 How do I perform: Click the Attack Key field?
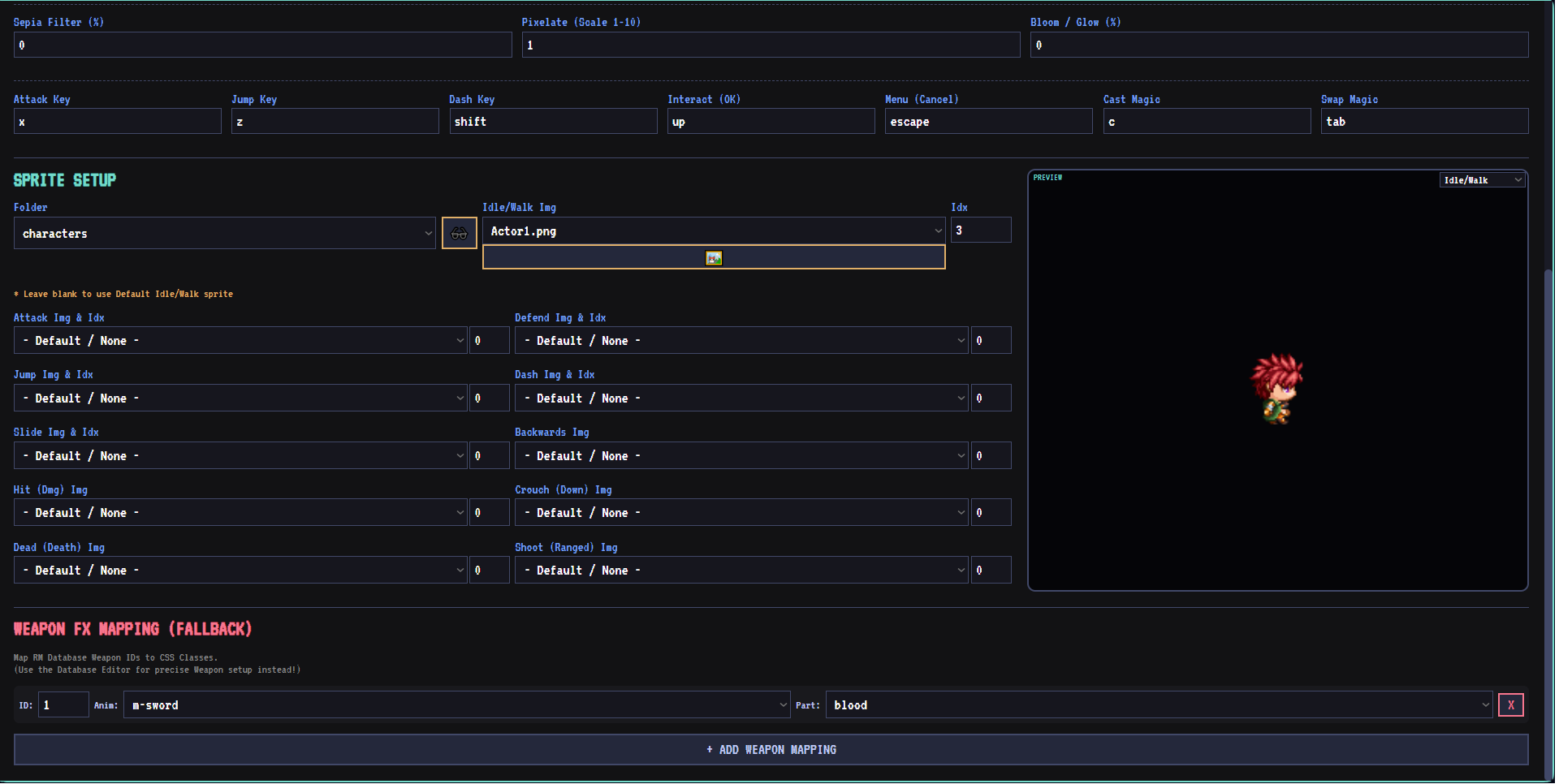[118, 122]
